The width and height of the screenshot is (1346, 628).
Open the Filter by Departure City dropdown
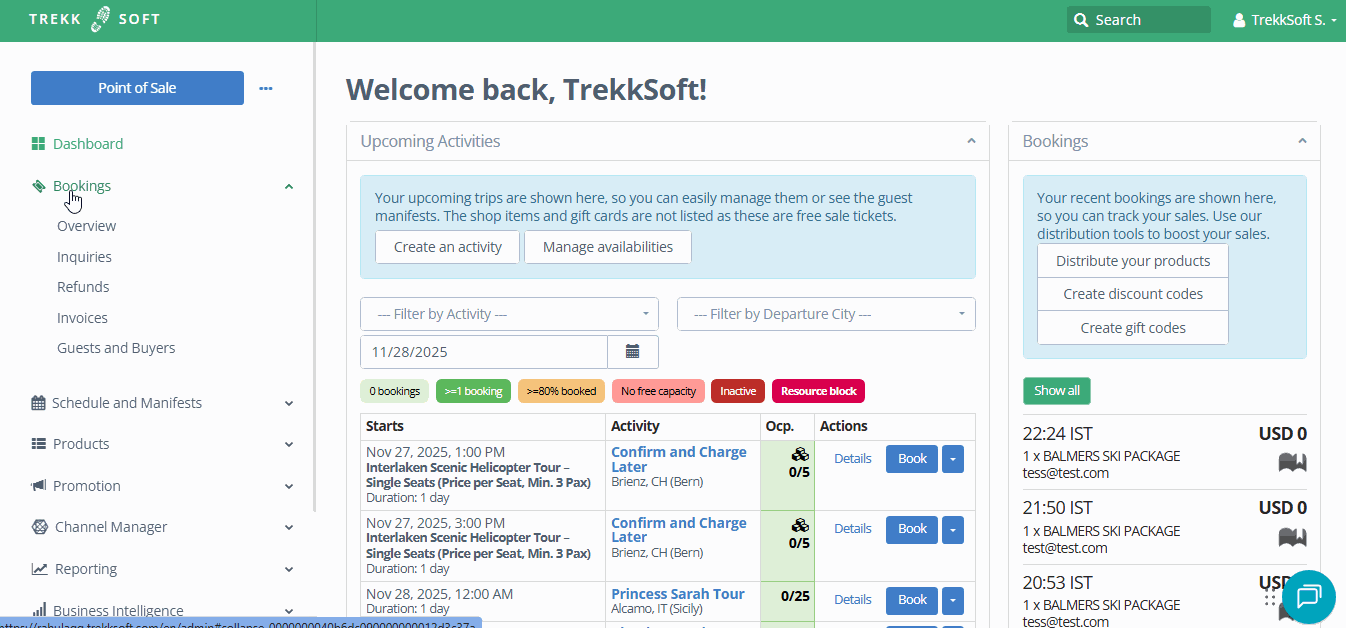(826, 314)
